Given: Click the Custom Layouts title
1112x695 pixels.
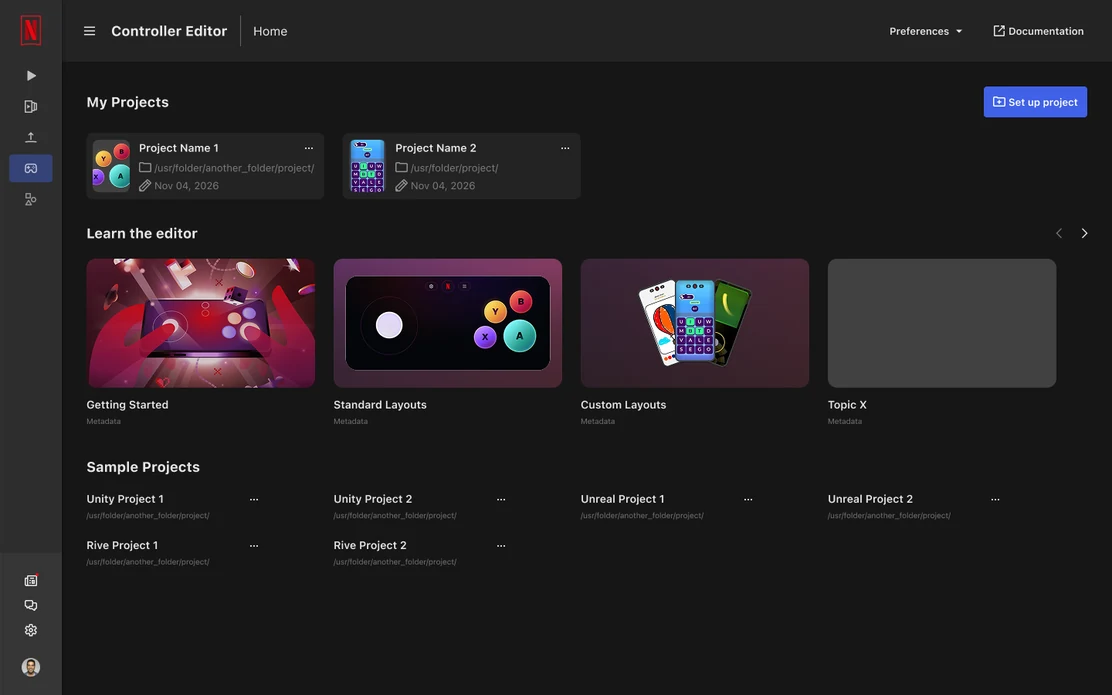Looking at the screenshot, I should pyautogui.click(x=623, y=405).
